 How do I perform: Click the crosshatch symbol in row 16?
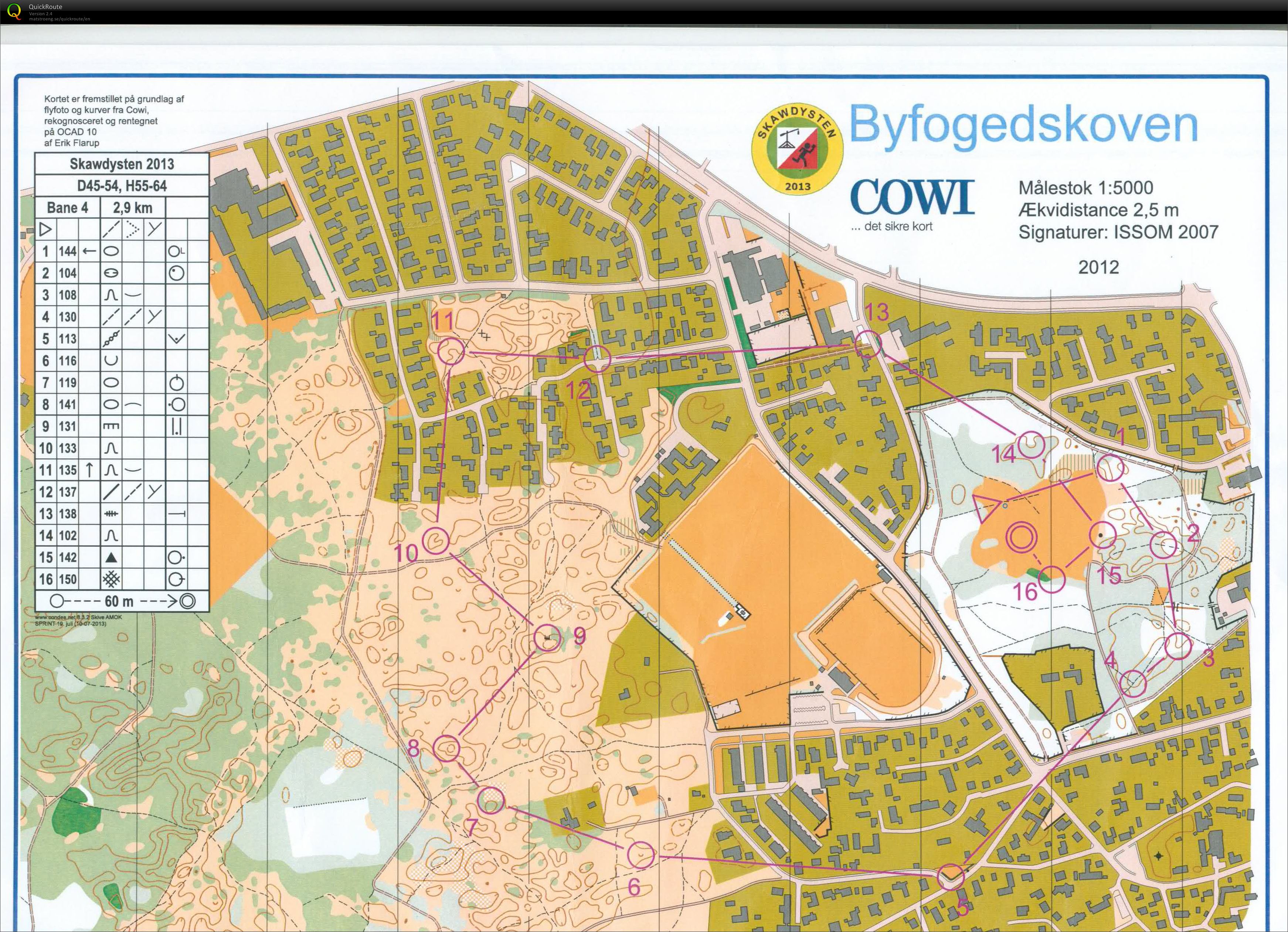click(111, 580)
